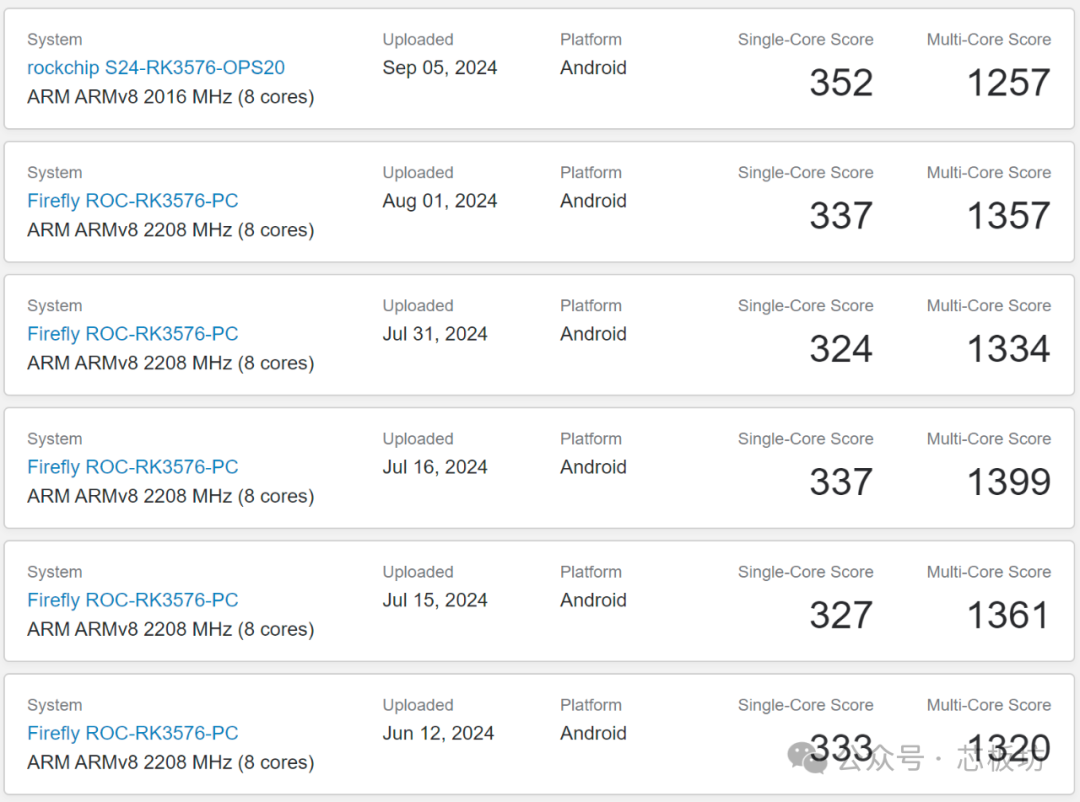Viewport: 1080px width, 802px height.
Task: Click the single-core score 327
Action: point(841,615)
